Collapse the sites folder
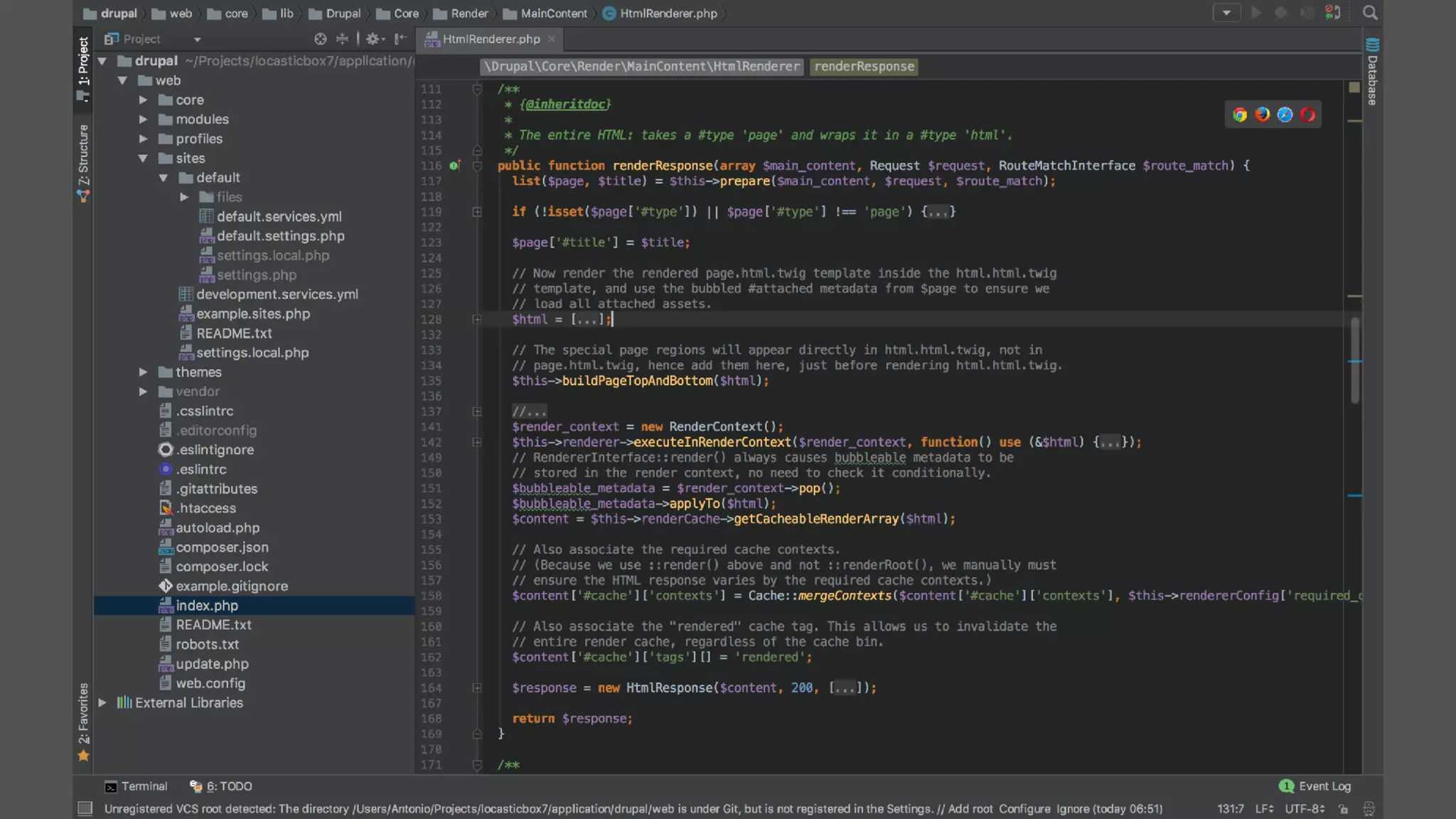This screenshot has width=1456, height=819. click(143, 159)
